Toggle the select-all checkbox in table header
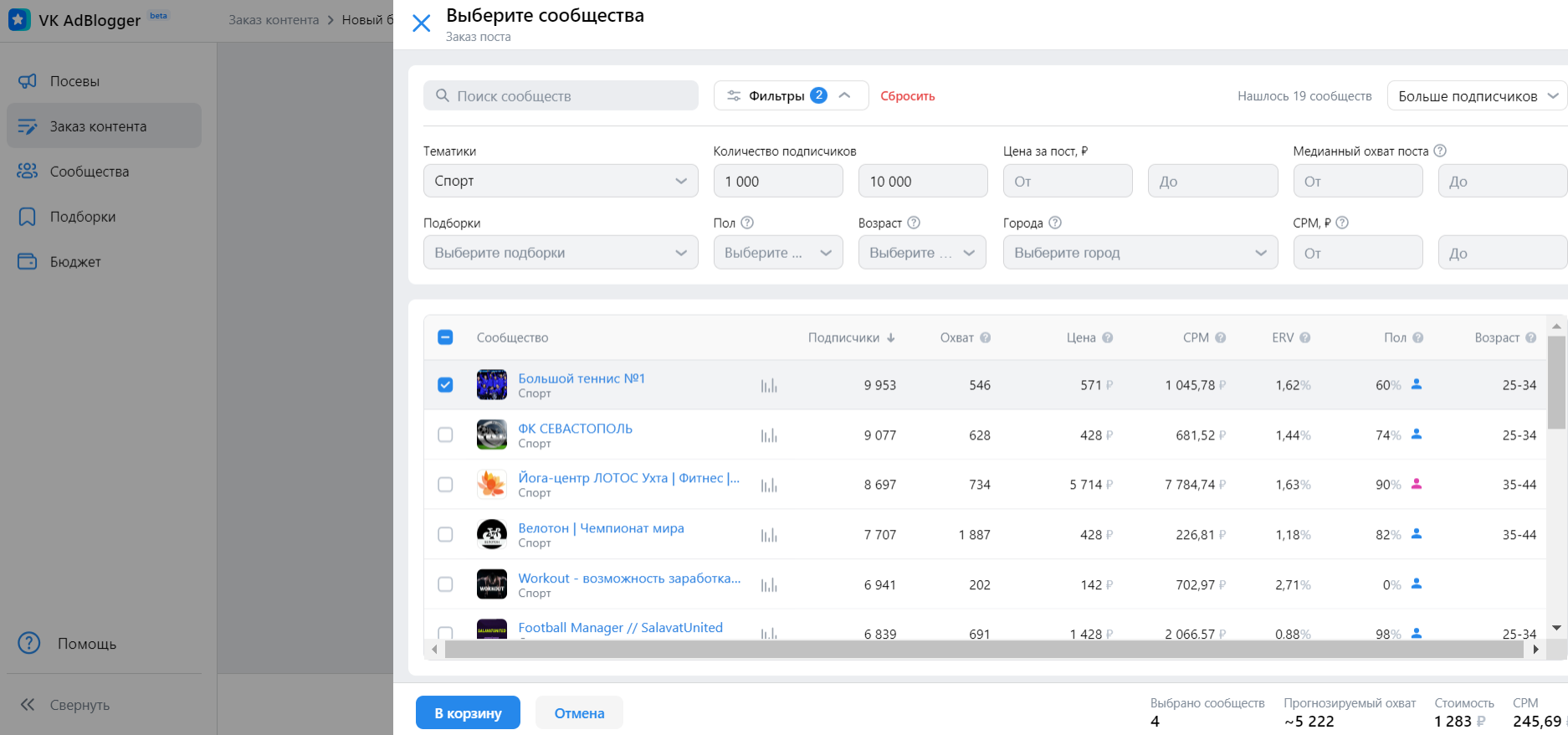Image resolution: width=1568 pixels, height=735 pixels. click(x=445, y=337)
